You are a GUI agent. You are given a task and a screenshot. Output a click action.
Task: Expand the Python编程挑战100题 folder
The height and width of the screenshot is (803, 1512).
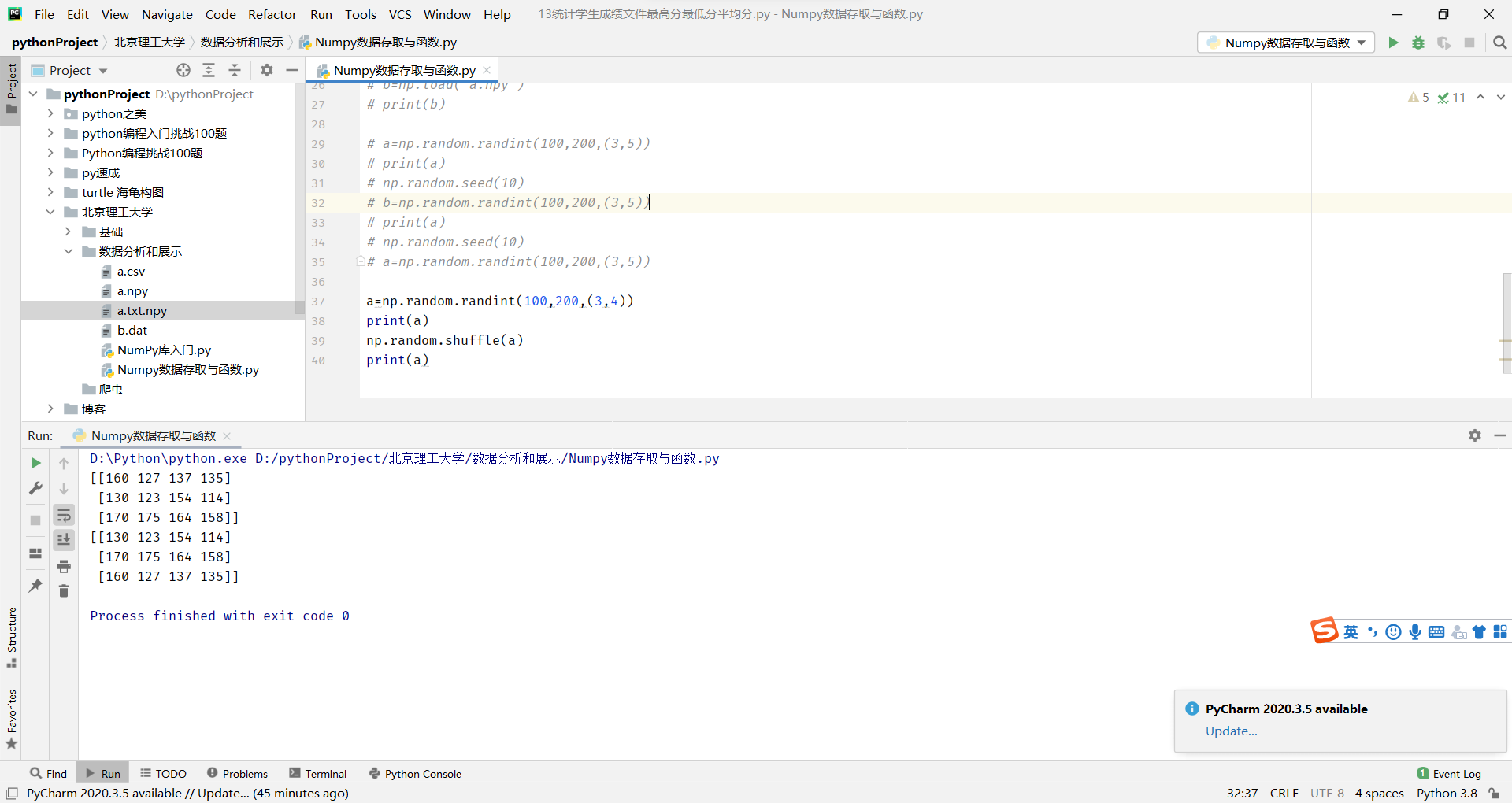click(50, 153)
